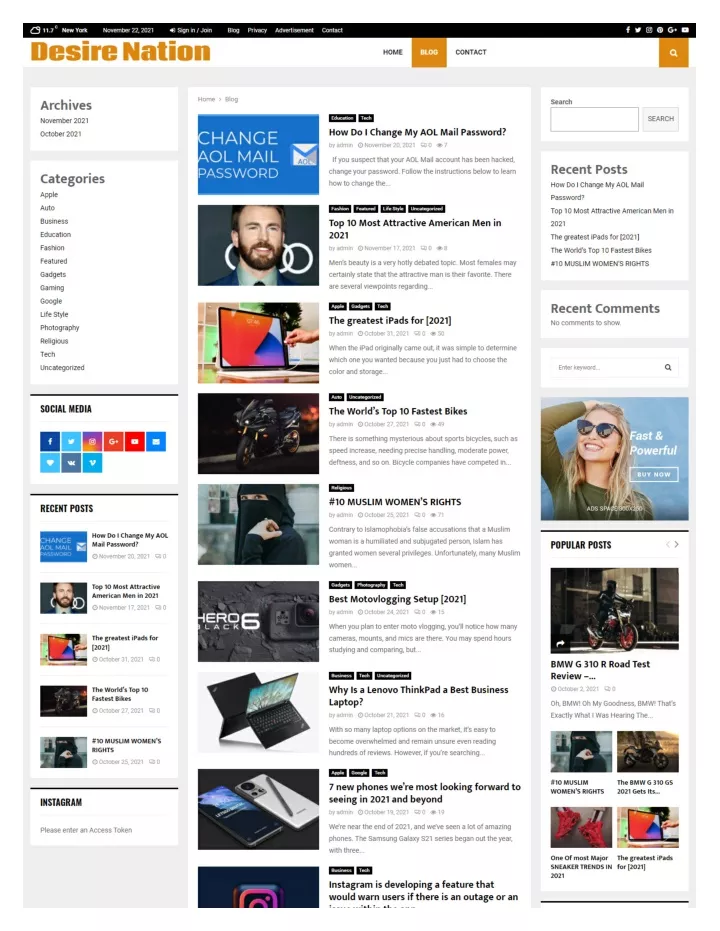720x931 pixels.
Task: Open Pinterest icon in top black bar
Action: coord(659,30)
